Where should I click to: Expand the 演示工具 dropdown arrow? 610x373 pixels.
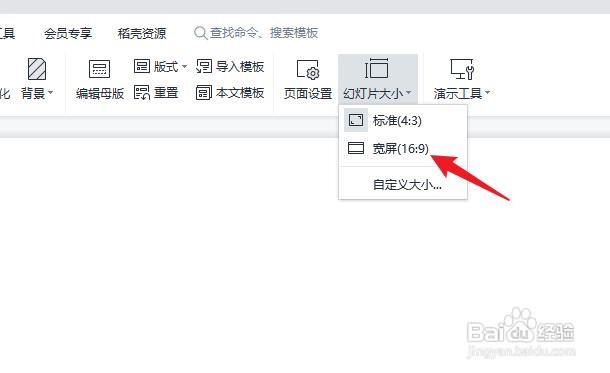(487, 93)
